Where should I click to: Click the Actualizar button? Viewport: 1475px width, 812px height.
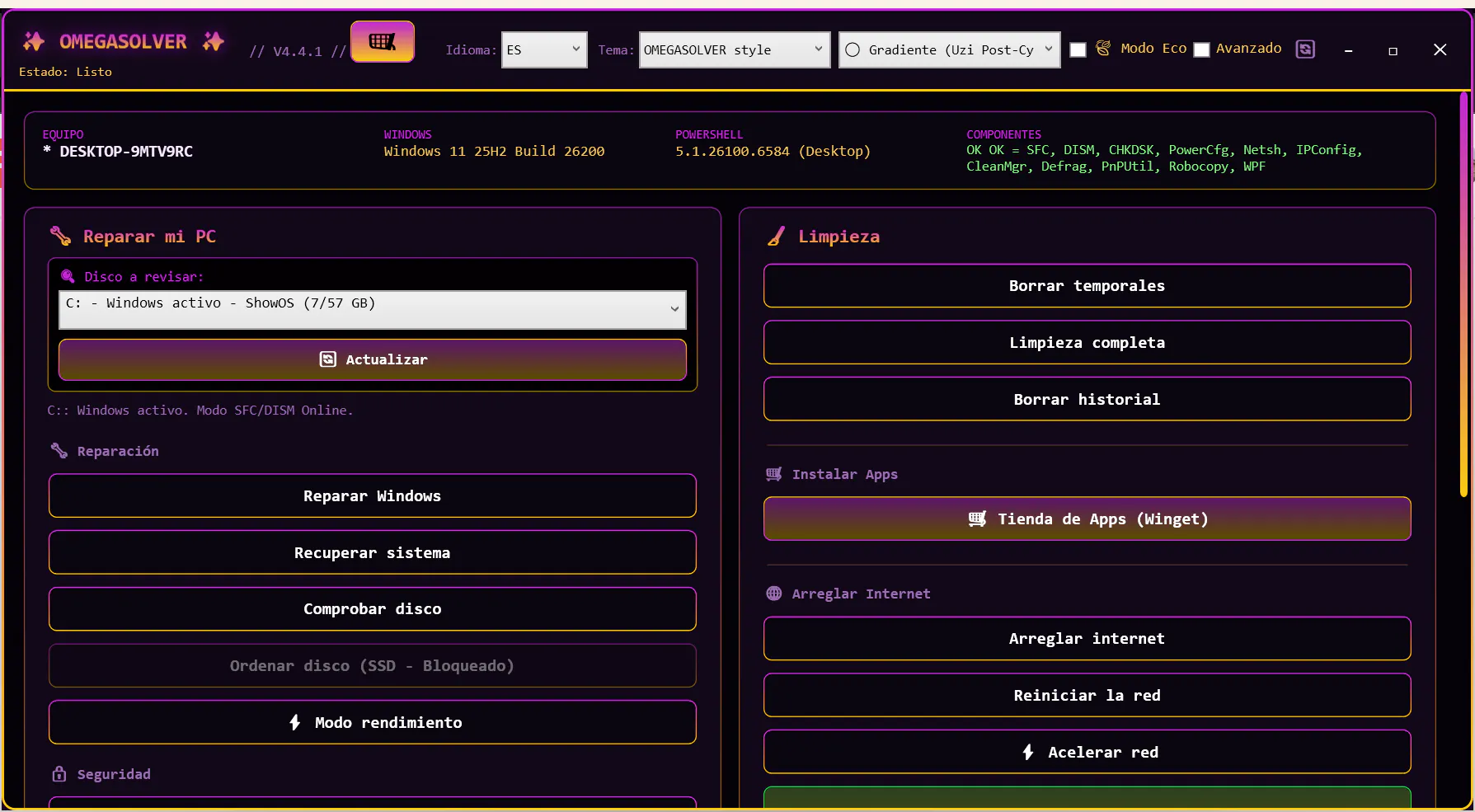(x=373, y=359)
